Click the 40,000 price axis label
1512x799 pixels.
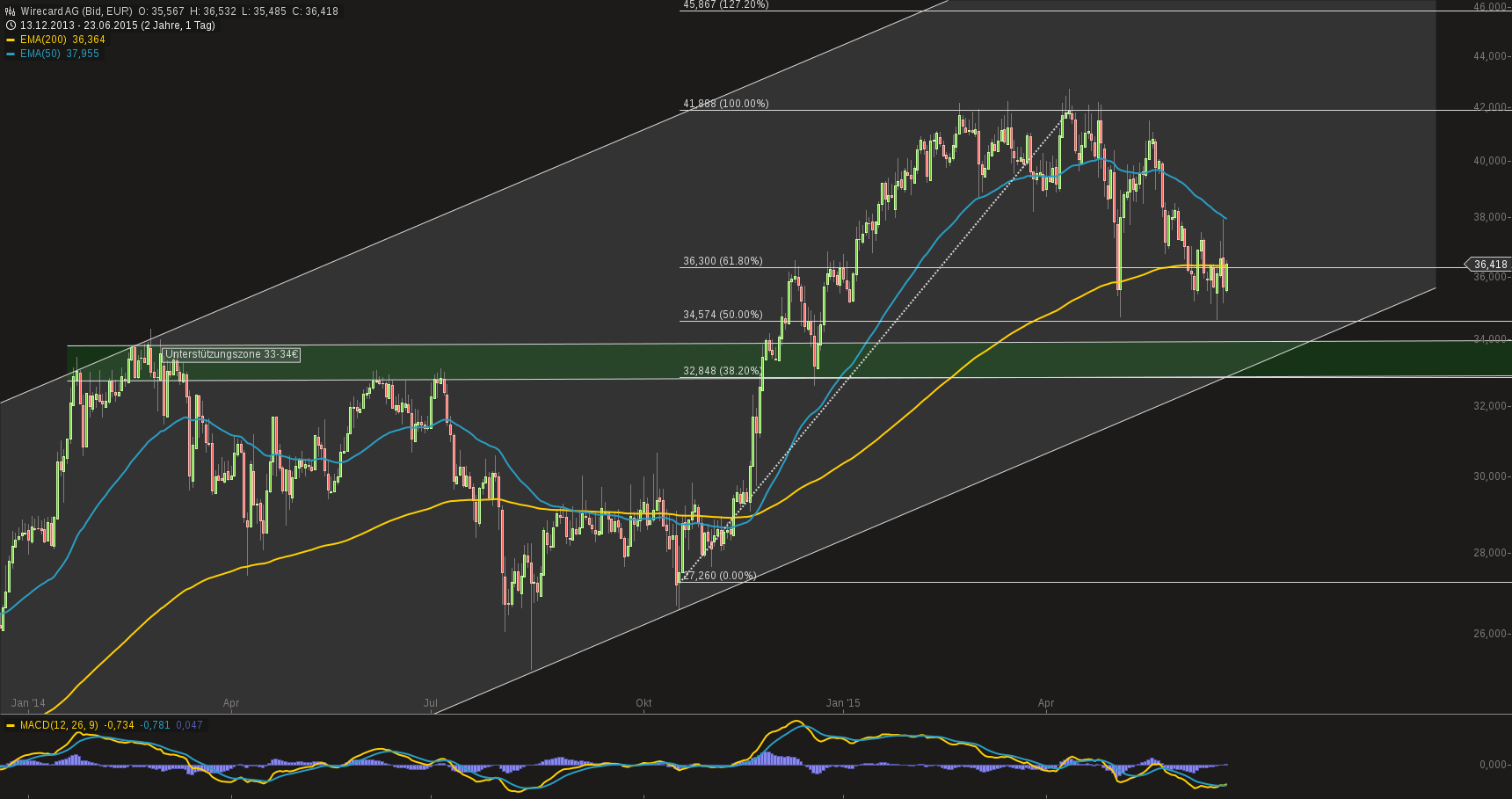tap(1491, 161)
